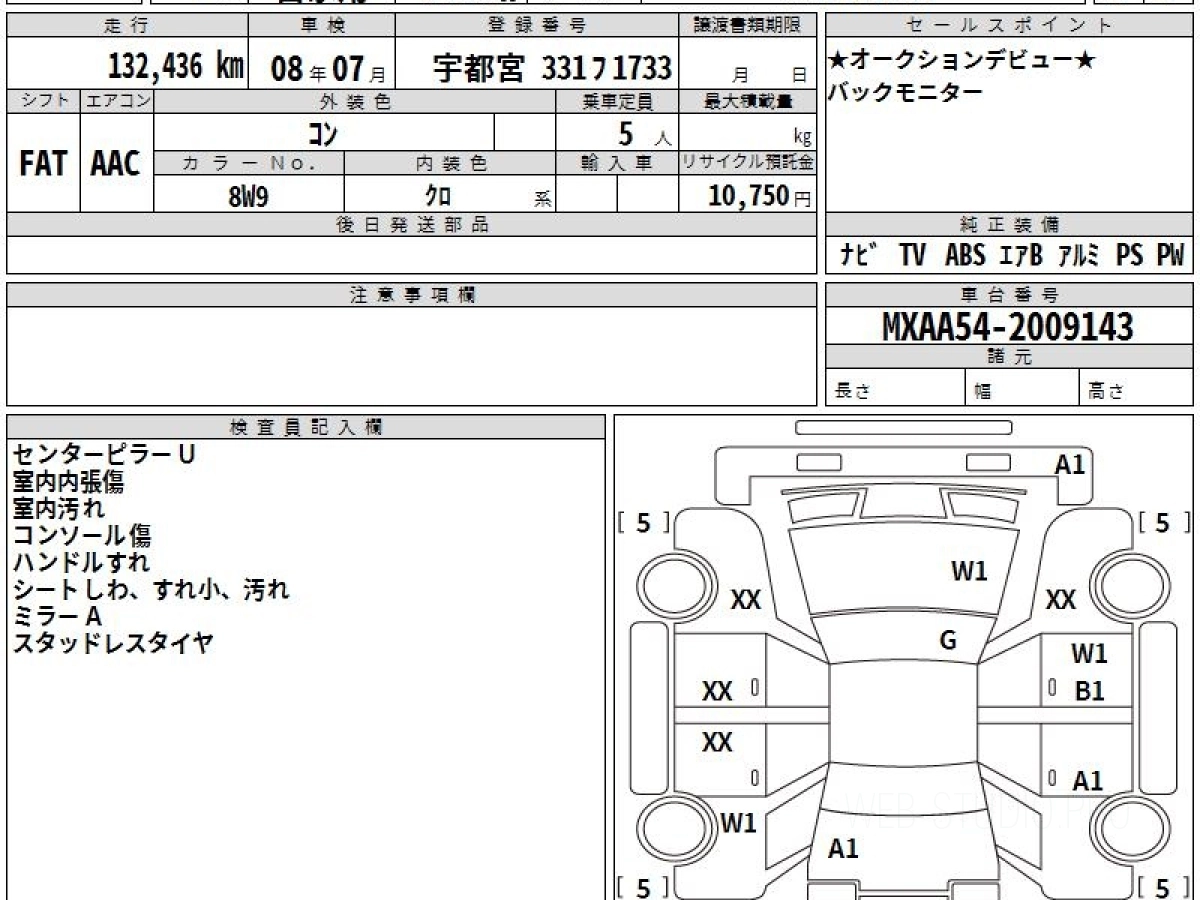
Task: Select the recycle deposit 10,750円
Action: click(x=760, y=196)
